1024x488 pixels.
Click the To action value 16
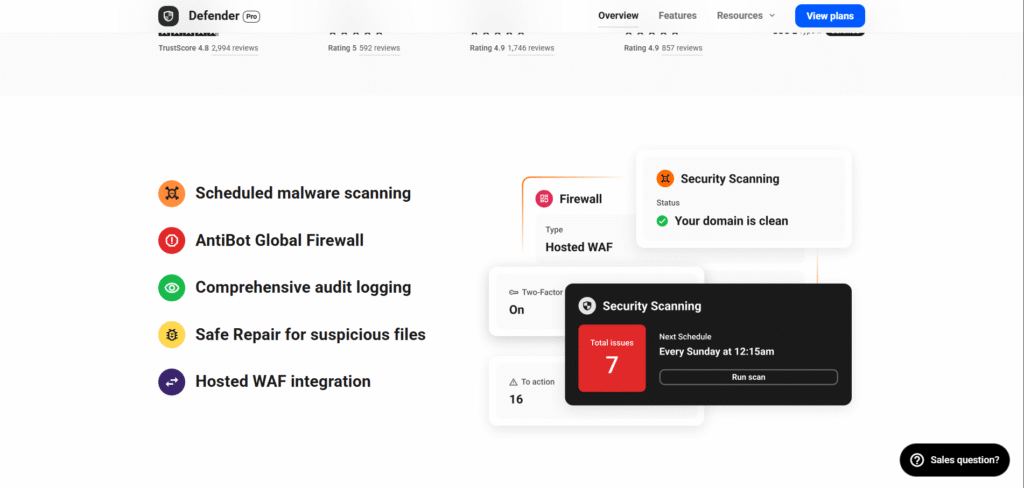pyautogui.click(x=516, y=399)
